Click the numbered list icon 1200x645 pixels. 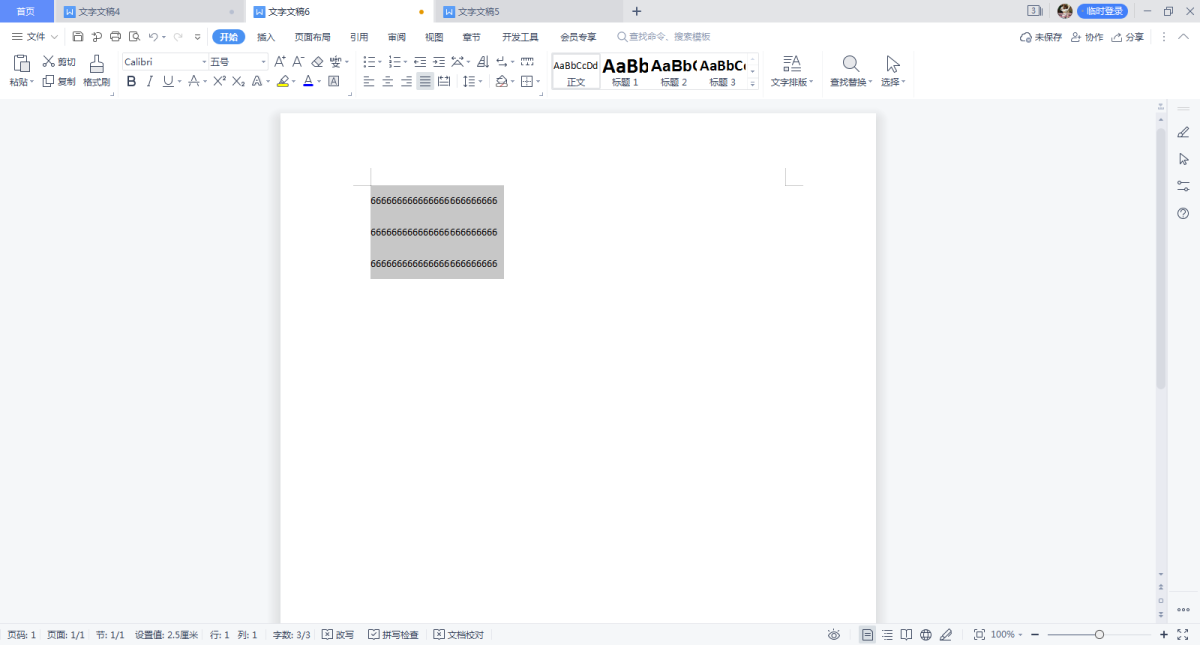pos(394,62)
